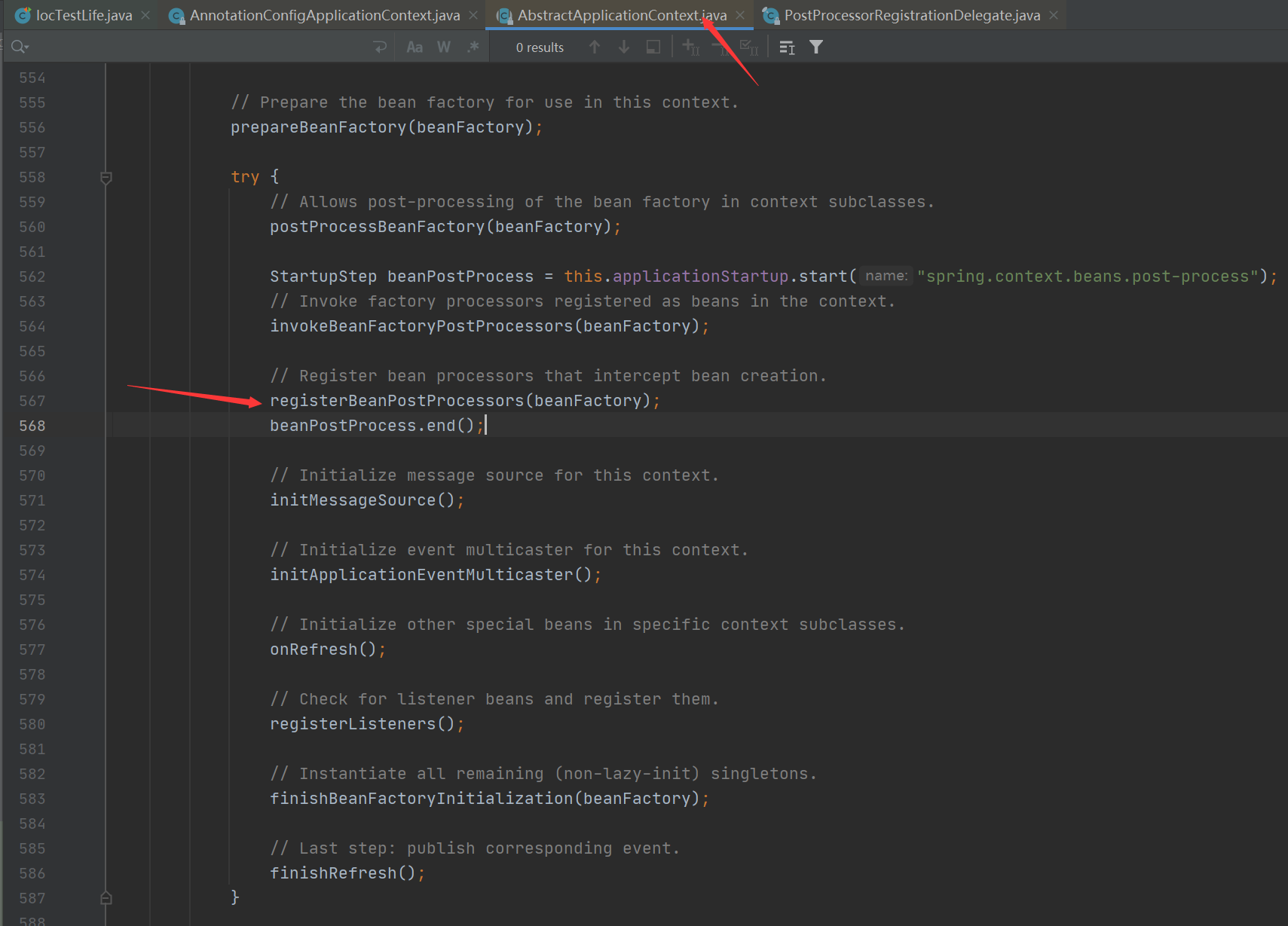
Task: Click the comment "// Last step: publish corresponding event."
Action: 475,848
